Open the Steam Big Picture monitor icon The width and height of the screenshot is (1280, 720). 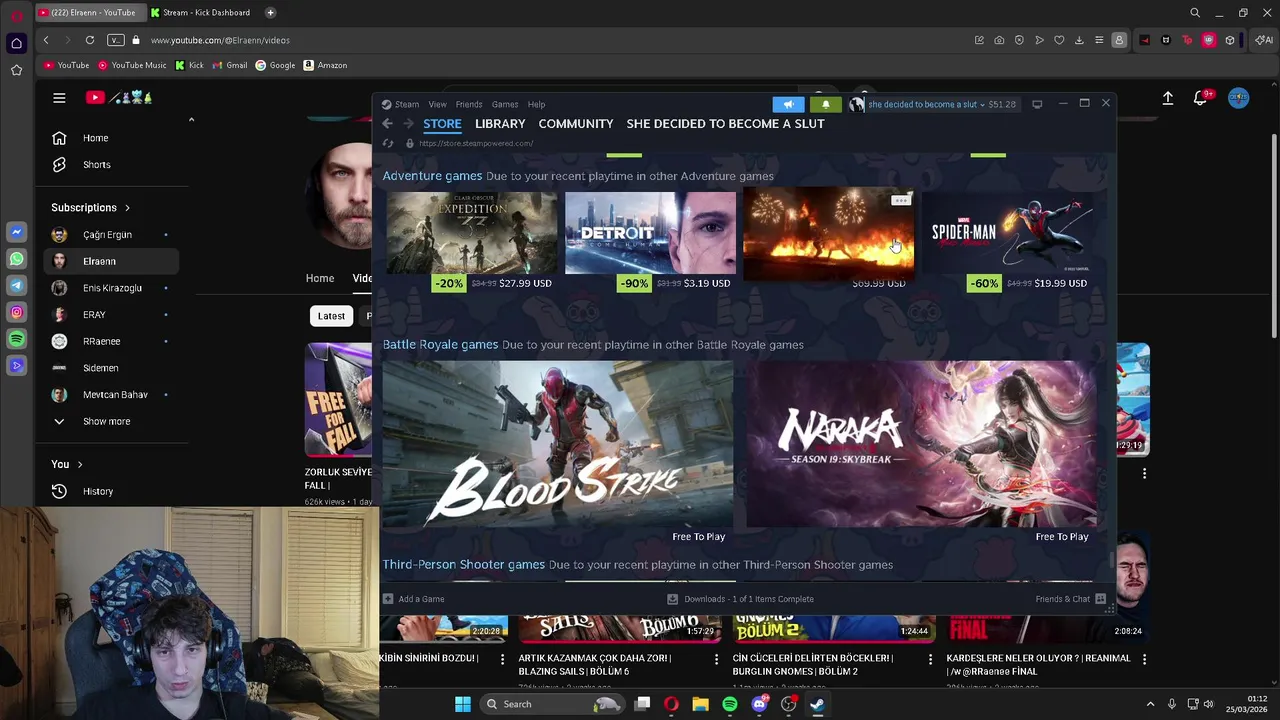pyautogui.click(x=1037, y=104)
